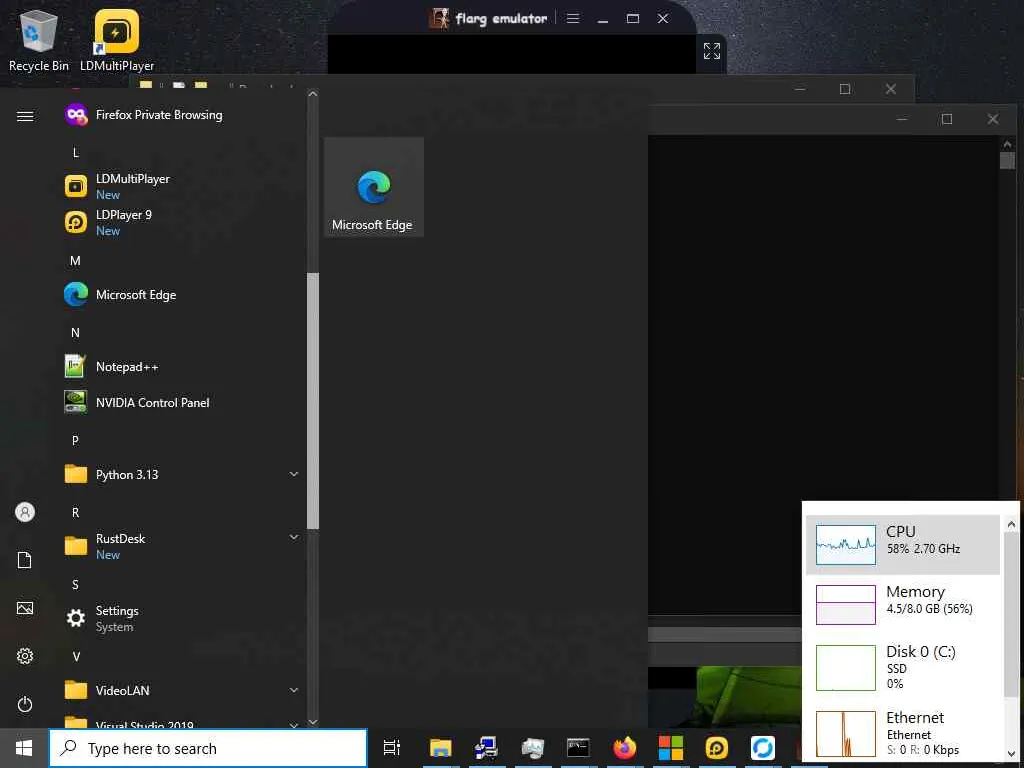Select CPU in performance summary
Image resolution: width=1024 pixels, height=768 pixels.
(x=903, y=545)
